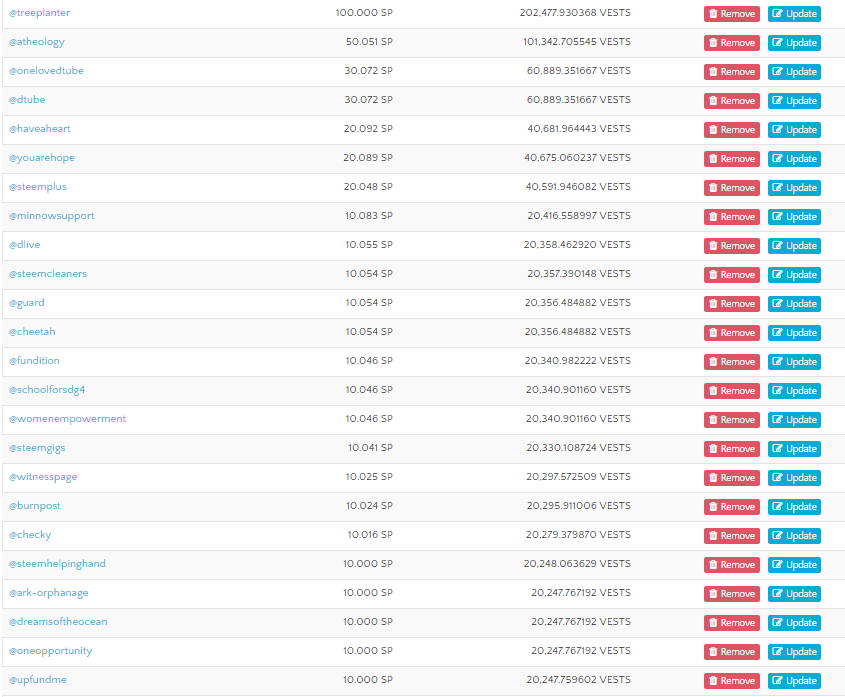Remove the @burnpost delegation
Image resolution: width=845 pixels, height=697 pixels.
coord(732,507)
